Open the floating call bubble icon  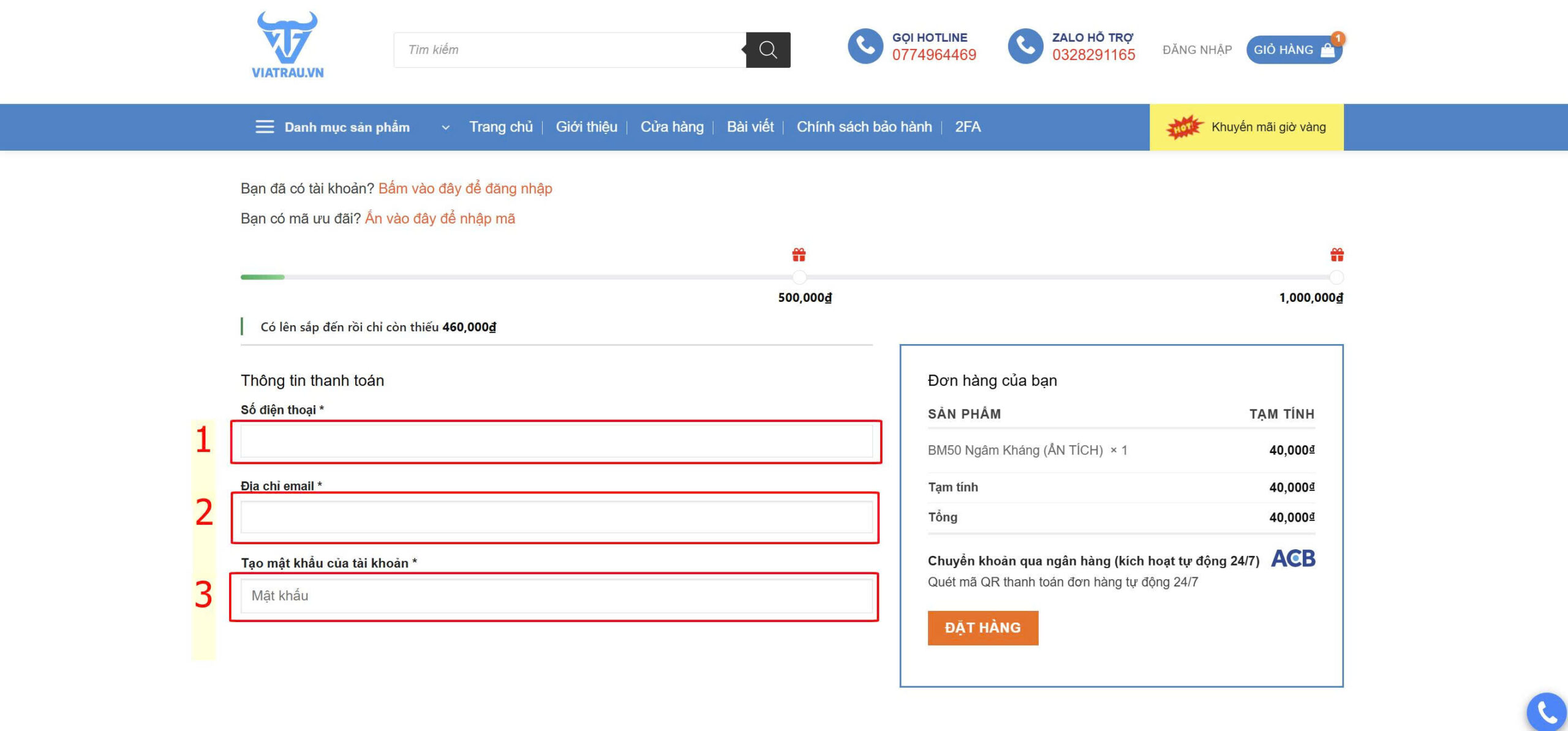tap(1547, 712)
